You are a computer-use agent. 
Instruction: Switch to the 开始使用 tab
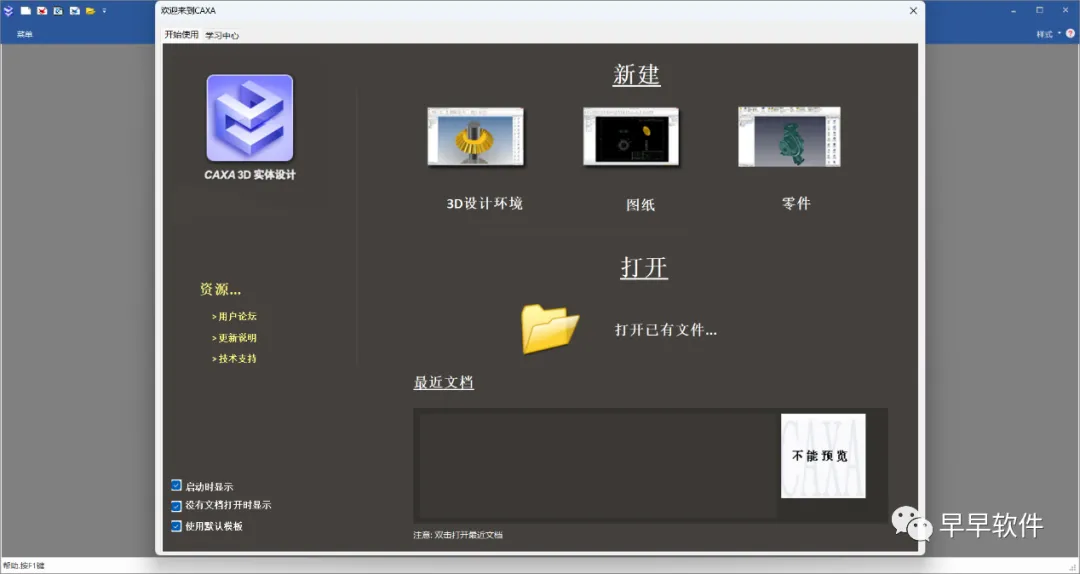pos(182,34)
